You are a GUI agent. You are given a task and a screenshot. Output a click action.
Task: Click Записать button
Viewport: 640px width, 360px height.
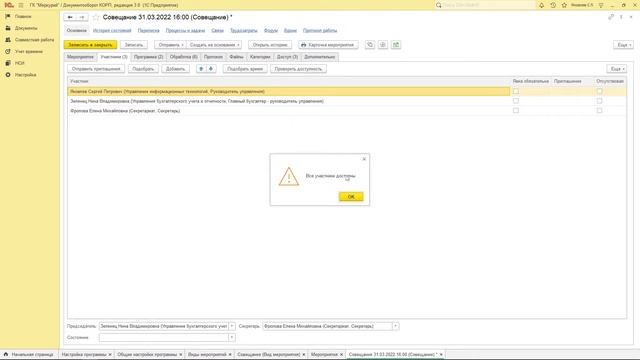133,45
